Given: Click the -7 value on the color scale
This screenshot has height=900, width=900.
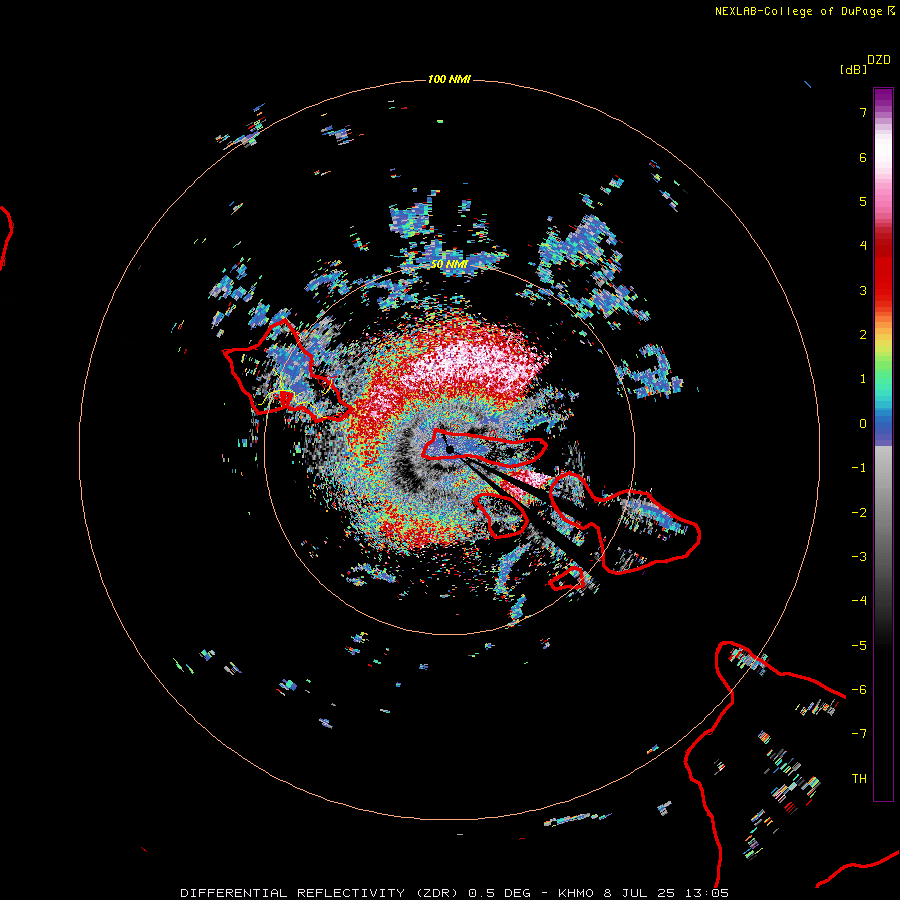Looking at the screenshot, I should 859,734.
